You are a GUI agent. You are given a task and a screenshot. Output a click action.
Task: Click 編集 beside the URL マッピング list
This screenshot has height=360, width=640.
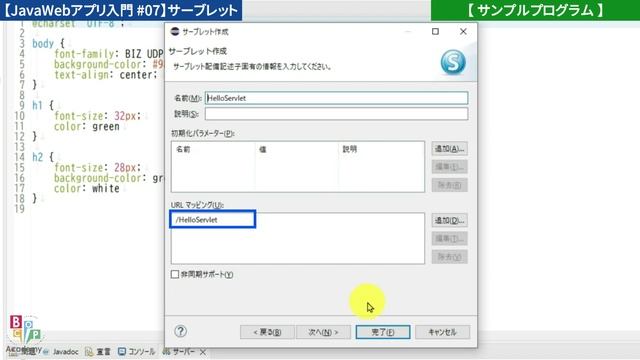tap(449, 239)
